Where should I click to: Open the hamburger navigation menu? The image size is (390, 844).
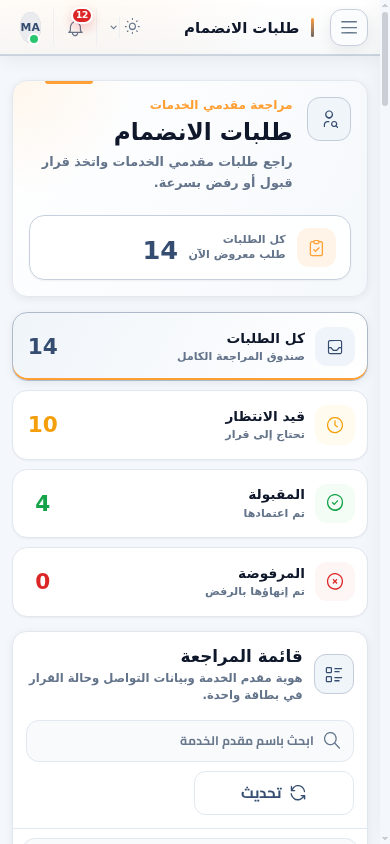[349, 27]
